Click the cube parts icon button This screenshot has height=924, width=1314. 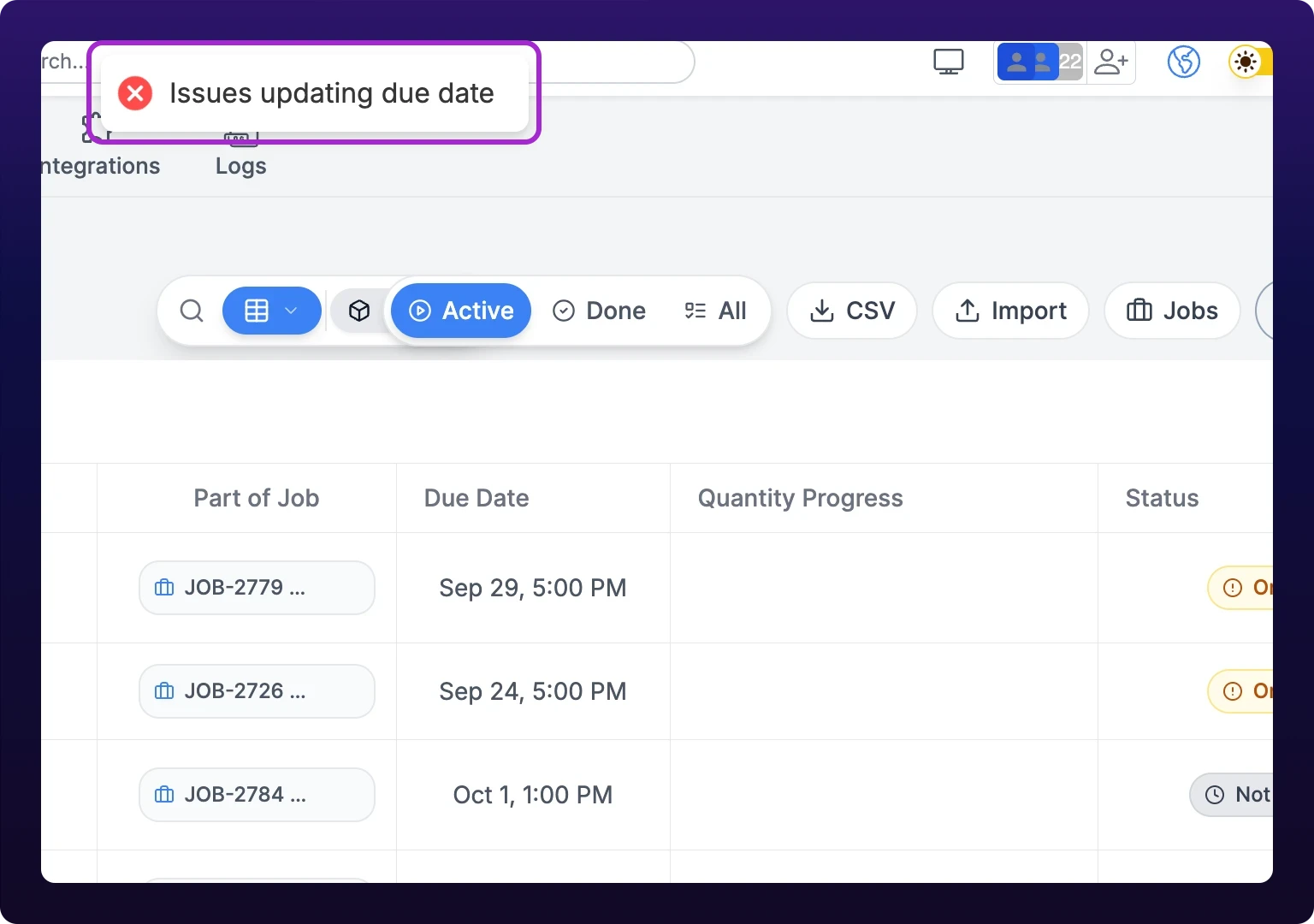[x=359, y=311]
